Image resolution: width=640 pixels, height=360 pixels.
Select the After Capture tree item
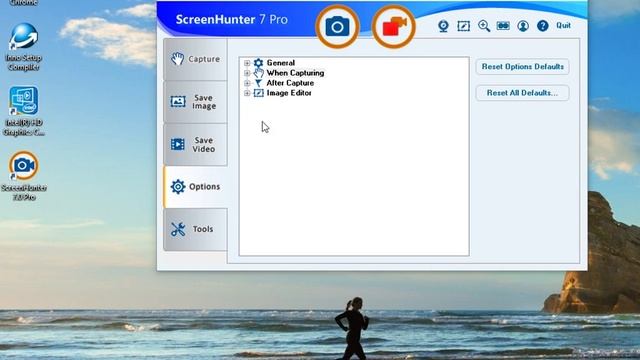point(290,83)
